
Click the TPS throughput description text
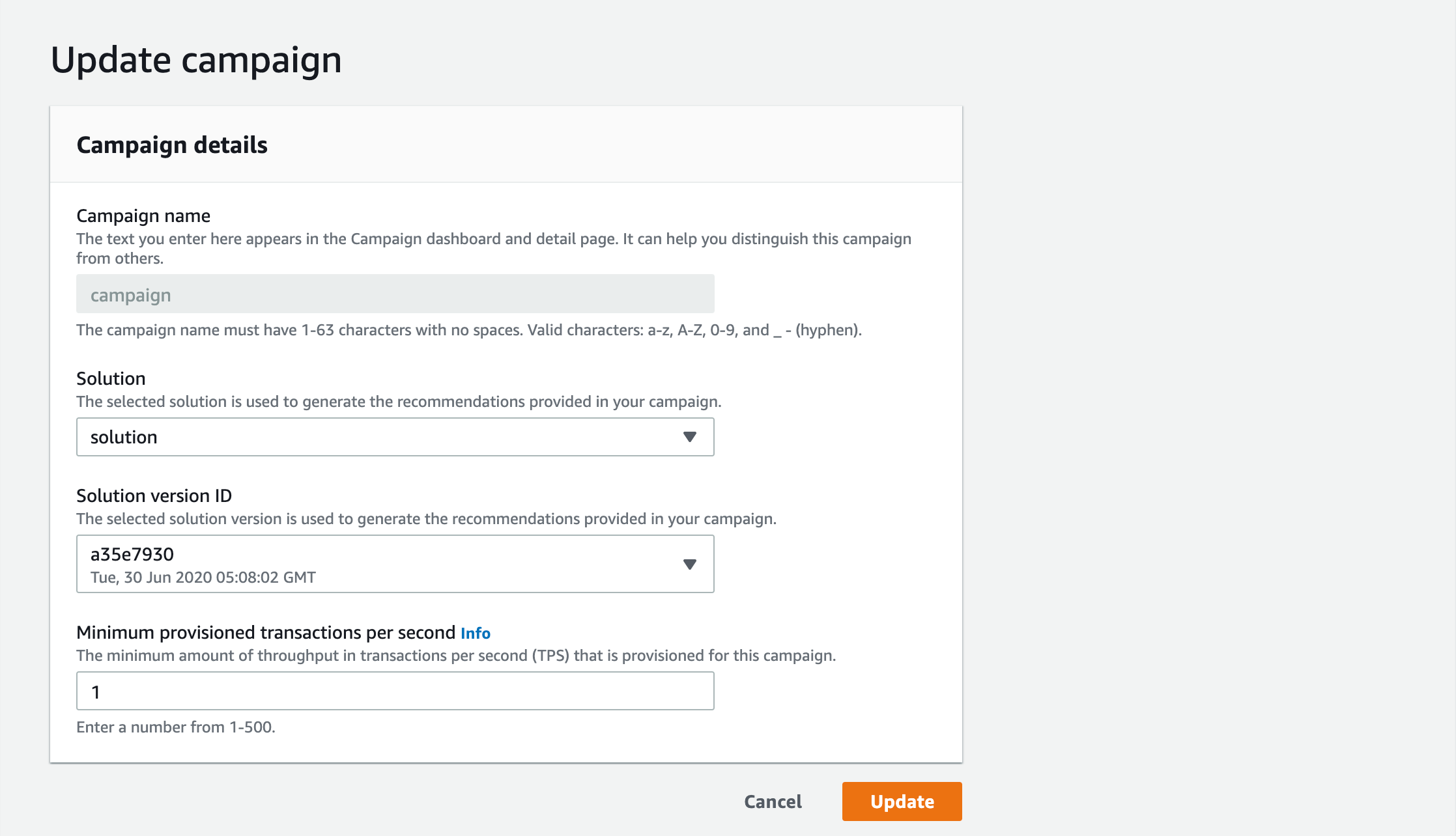click(456, 656)
